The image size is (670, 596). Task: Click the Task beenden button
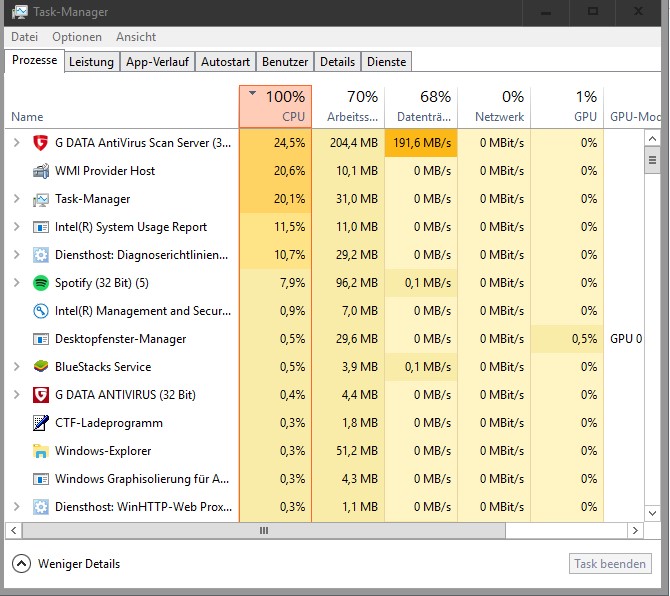tap(610, 564)
